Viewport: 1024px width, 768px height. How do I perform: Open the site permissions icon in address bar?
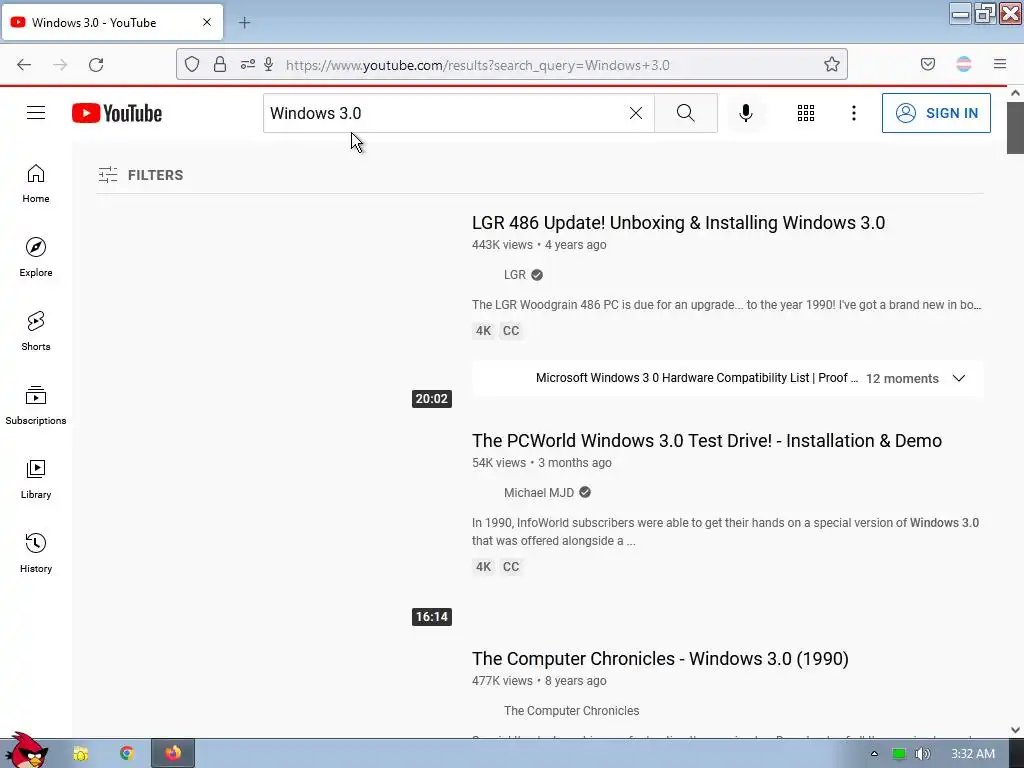pyautogui.click(x=248, y=65)
